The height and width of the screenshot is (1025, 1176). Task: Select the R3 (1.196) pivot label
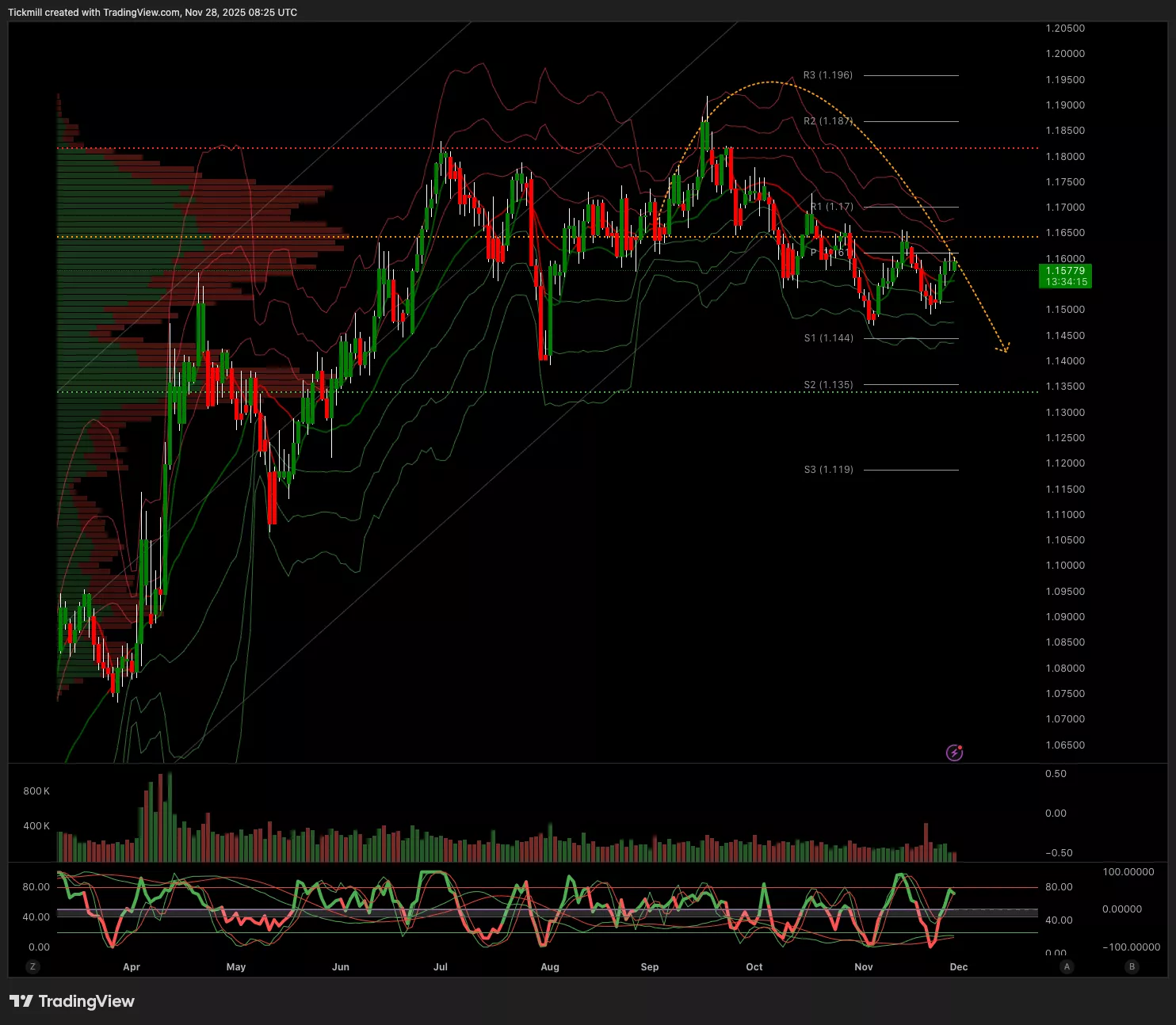(828, 75)
